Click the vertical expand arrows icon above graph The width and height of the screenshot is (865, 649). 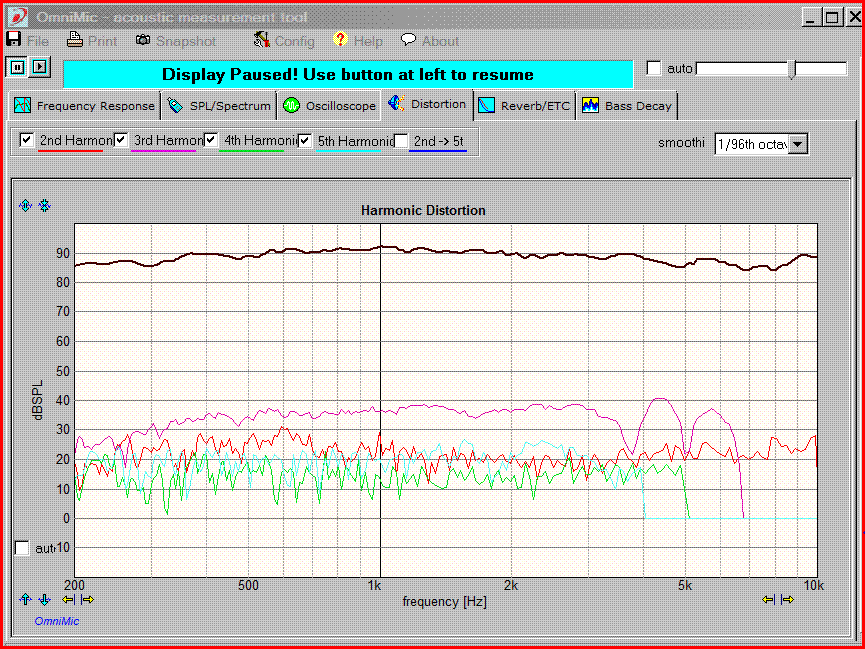[25, 205]
